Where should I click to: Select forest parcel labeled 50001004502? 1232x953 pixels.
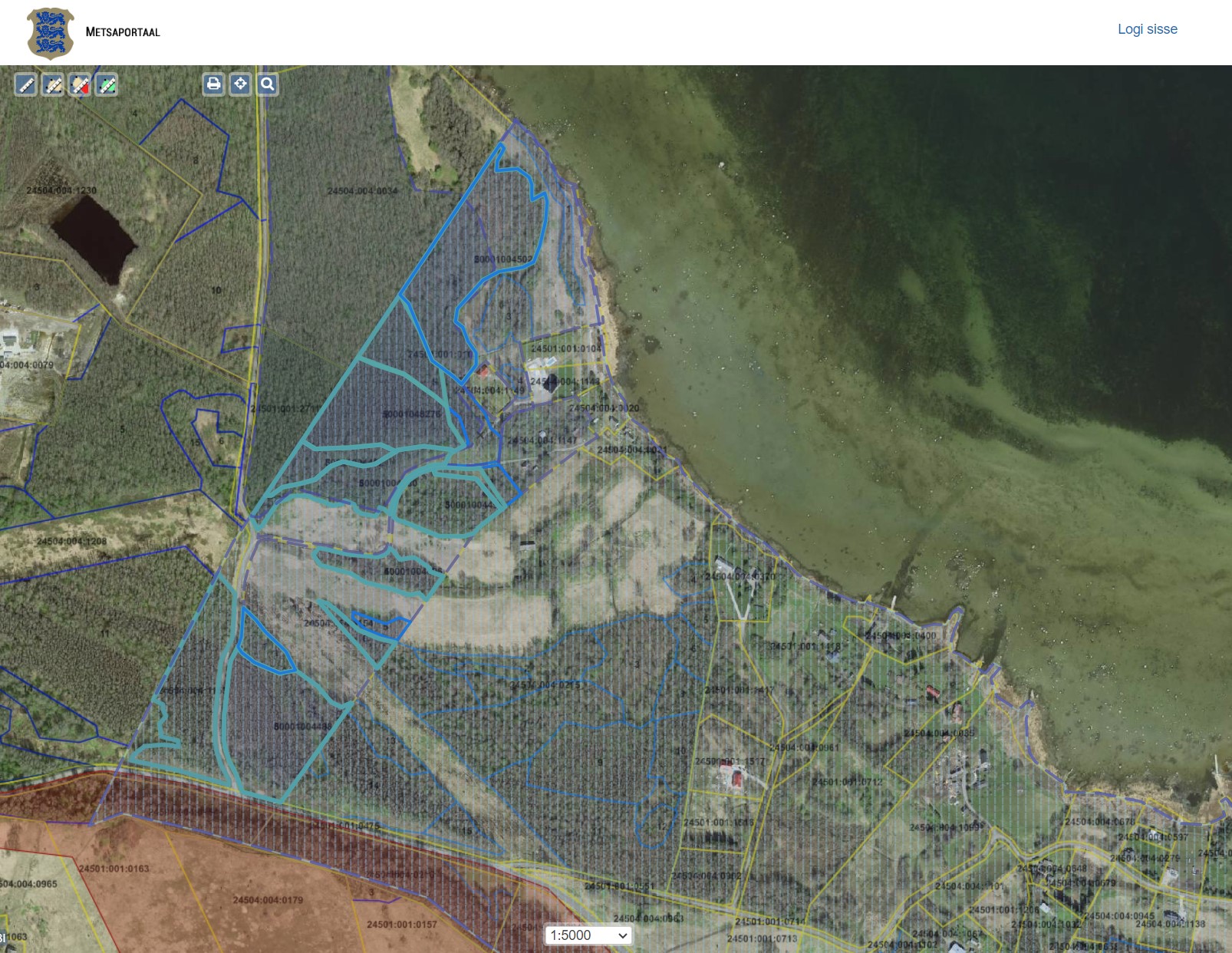[502, 259]
